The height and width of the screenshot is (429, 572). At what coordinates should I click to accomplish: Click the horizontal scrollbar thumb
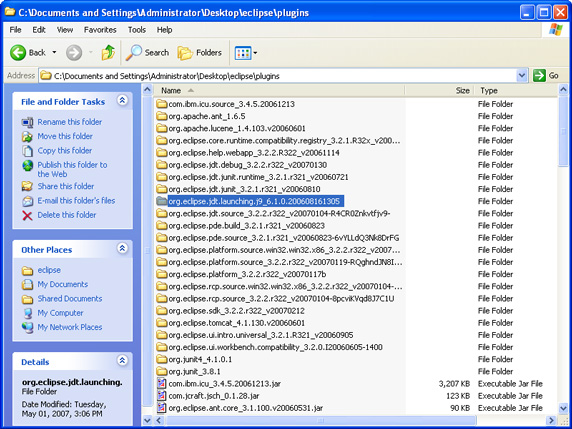(320, 421)
